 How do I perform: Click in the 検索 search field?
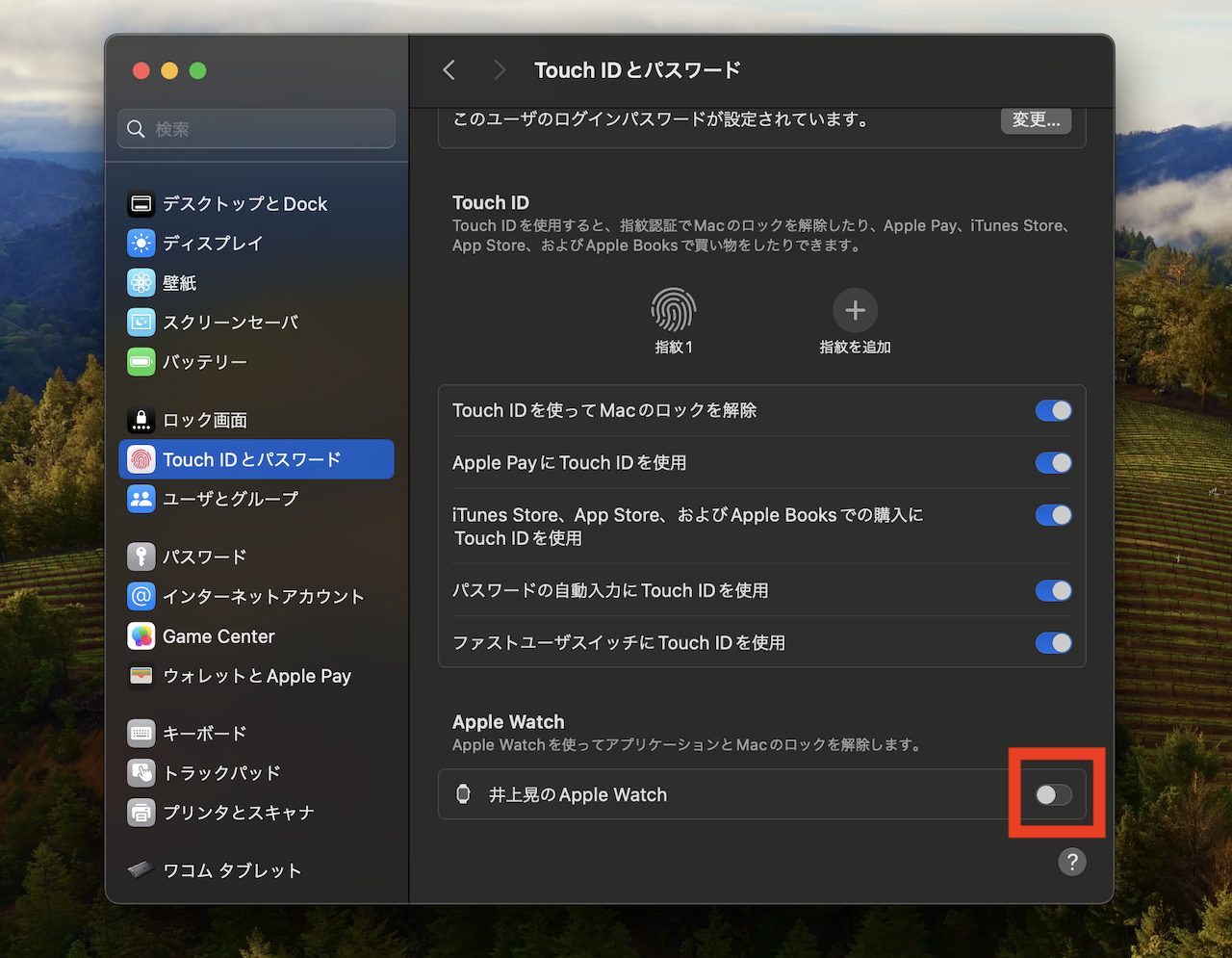point(256,129)
